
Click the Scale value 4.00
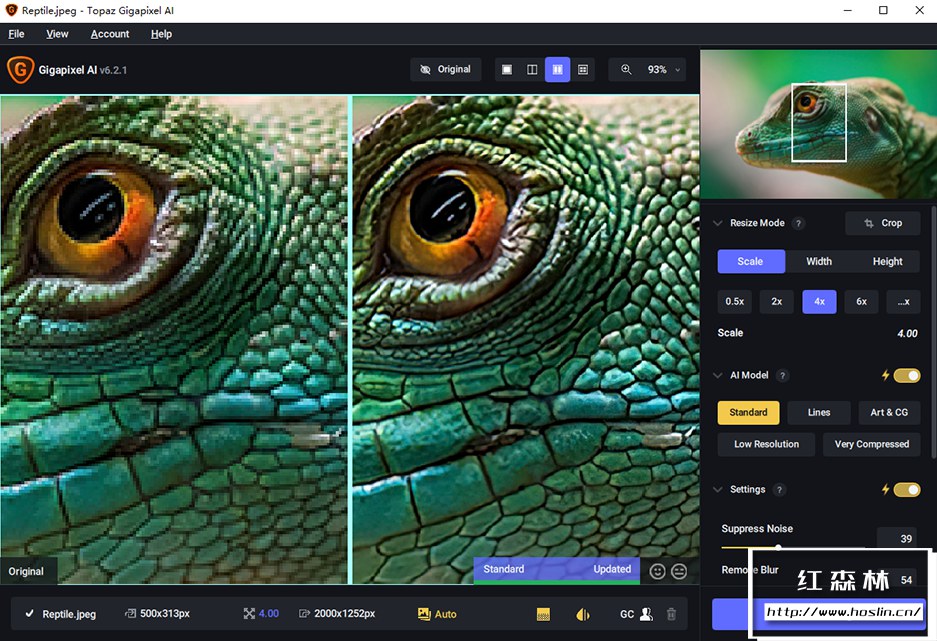907,333
